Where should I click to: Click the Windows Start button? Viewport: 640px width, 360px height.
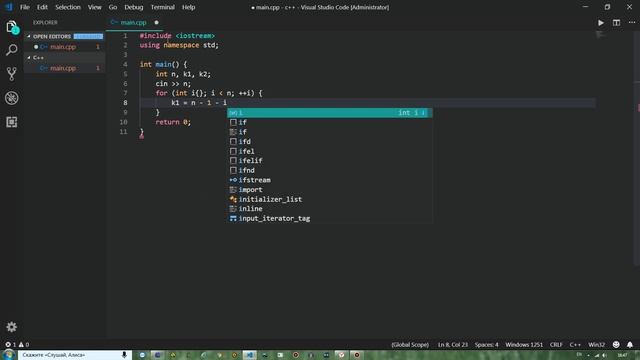(x=8, y=355)
